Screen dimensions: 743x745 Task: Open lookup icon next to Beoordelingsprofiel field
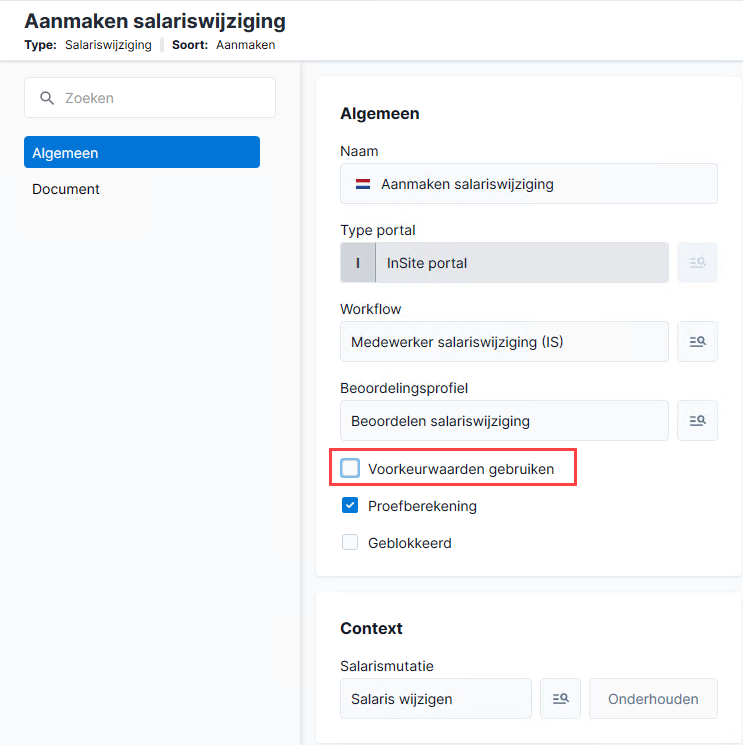coord(697,420)
